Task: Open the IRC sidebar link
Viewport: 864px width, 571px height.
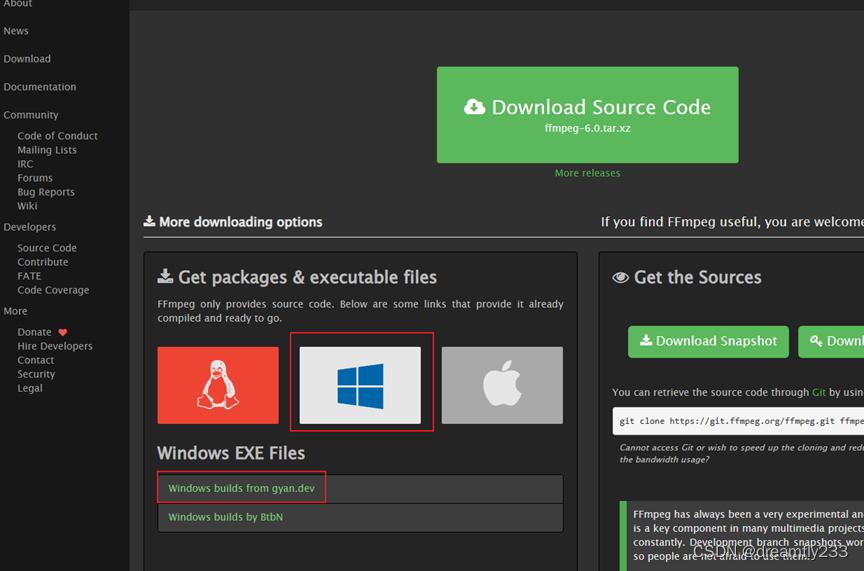Action: pyautogui.click(x=25, y=164)
